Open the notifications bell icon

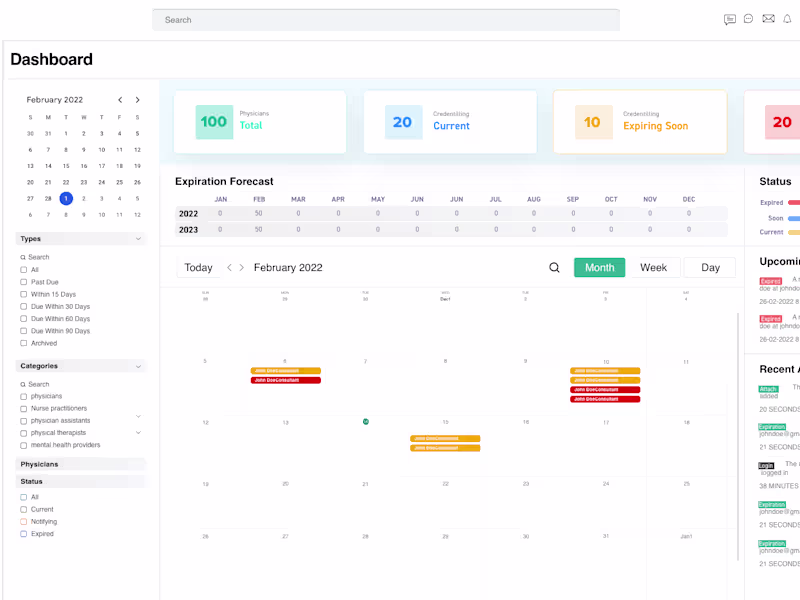click(787, 19)
